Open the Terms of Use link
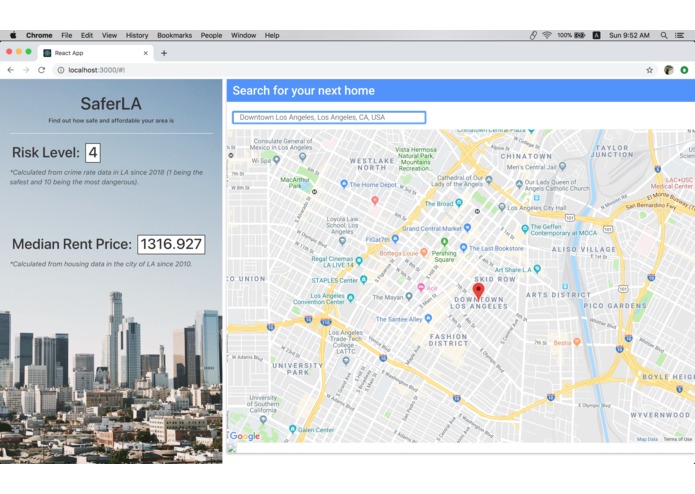This screenshot has width=695, height=494. (677, 439)
